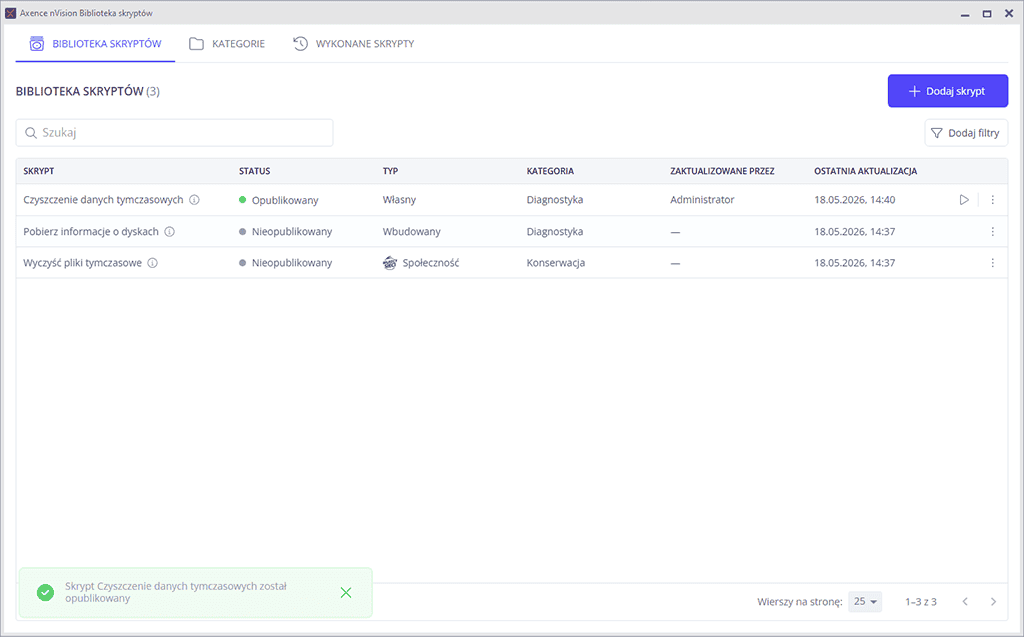Open the Wykonane skrypty tab

point(353,44)
